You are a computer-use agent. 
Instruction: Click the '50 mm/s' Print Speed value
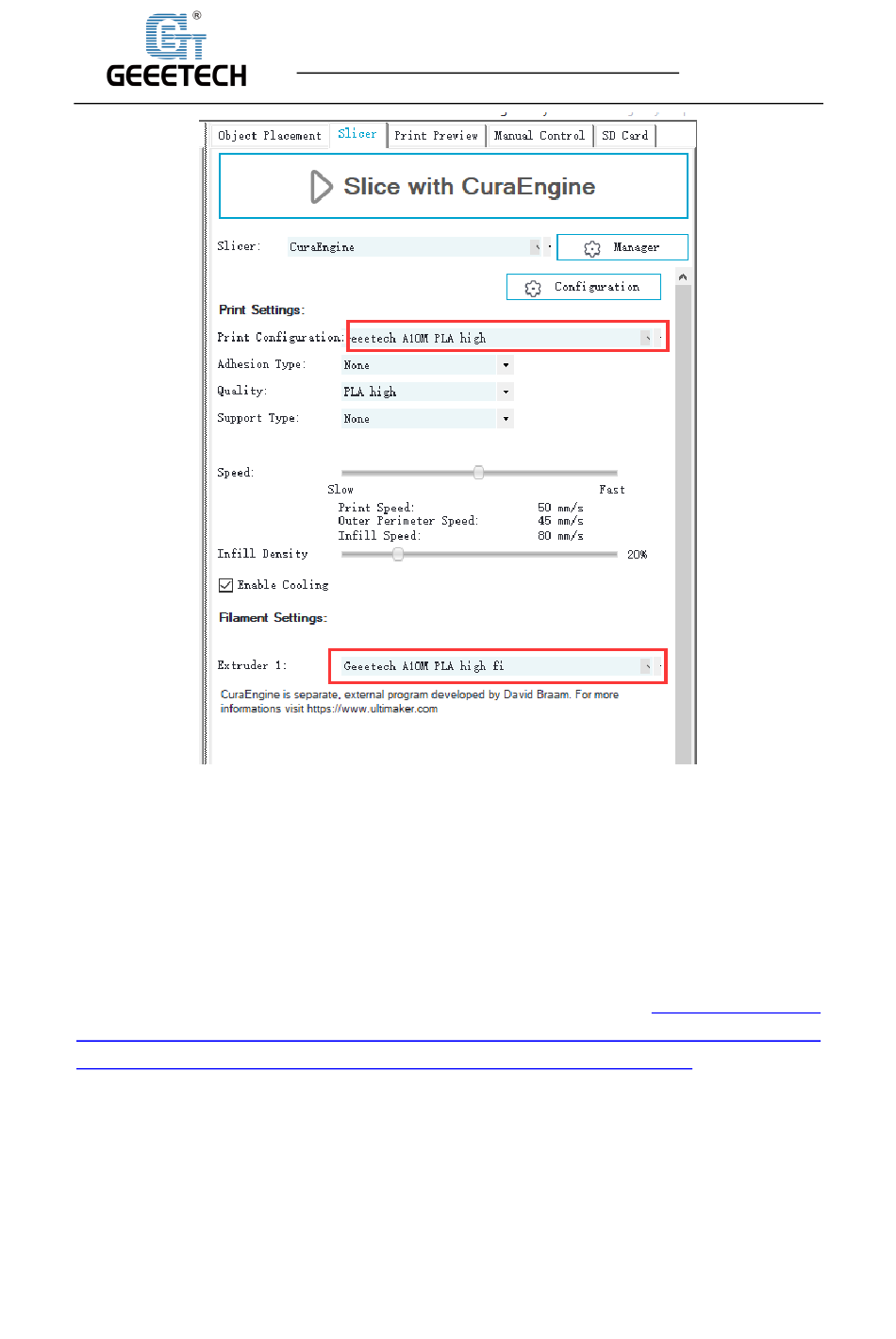(560, 508)
